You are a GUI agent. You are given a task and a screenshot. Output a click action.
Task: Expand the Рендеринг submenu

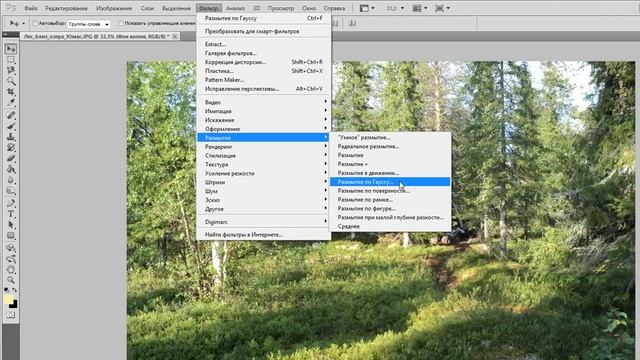click(x=263, y=147)
